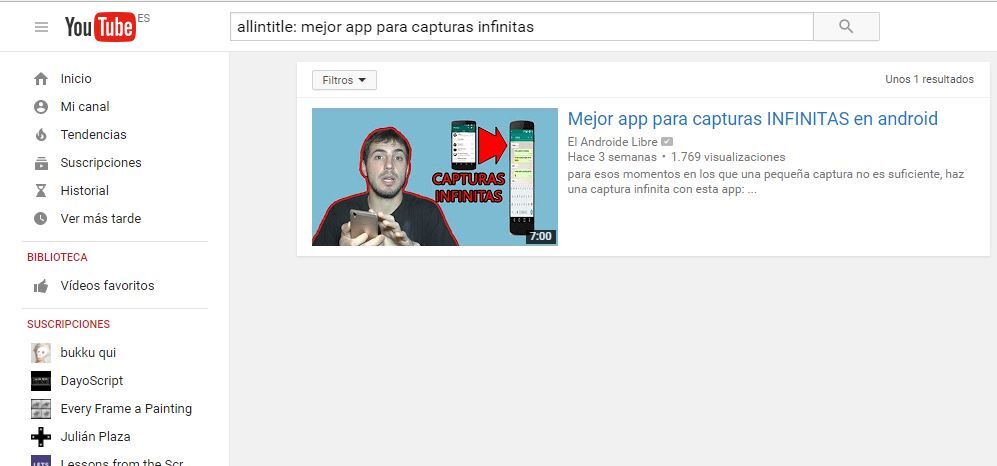Click the Ver más tarde clock icon
This screenshot has width=997, height=466.
point(41,219)
